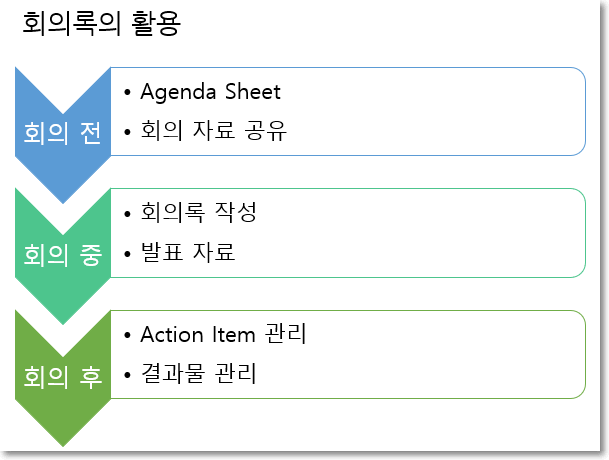This screenshot has width=609, height=460.
Task: Click the bullet dot before 회의록 작성
Action: pyautogui.click(x=127, y=214)
